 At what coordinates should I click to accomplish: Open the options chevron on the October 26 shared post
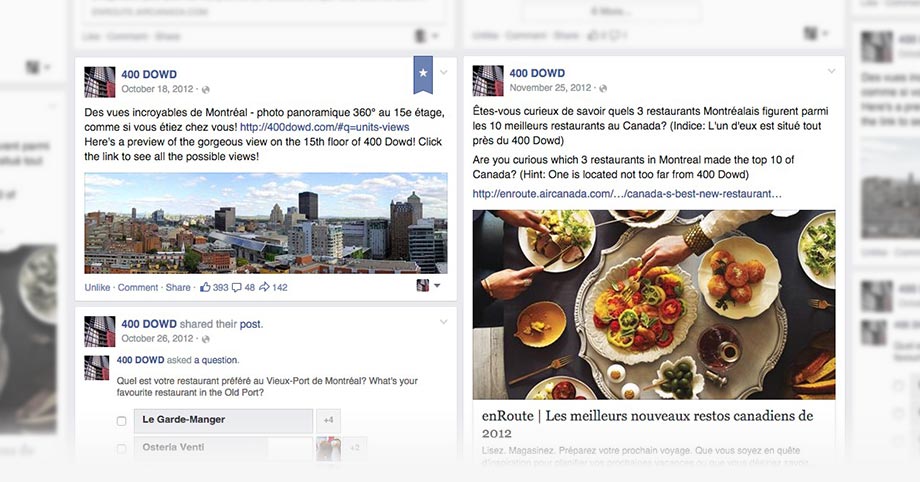(444, 322)
